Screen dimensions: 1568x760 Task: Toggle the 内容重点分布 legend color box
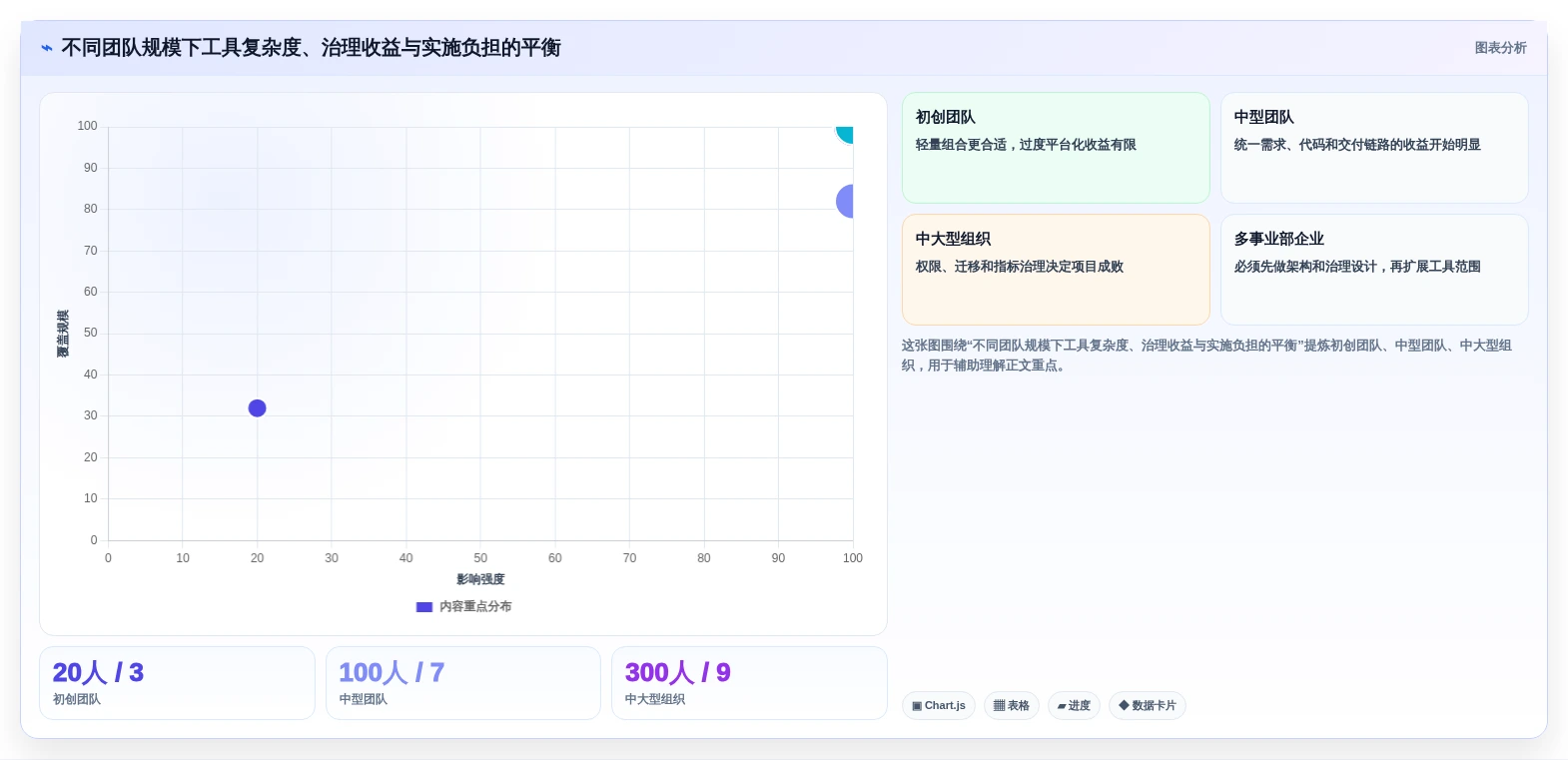click(424, 607)
